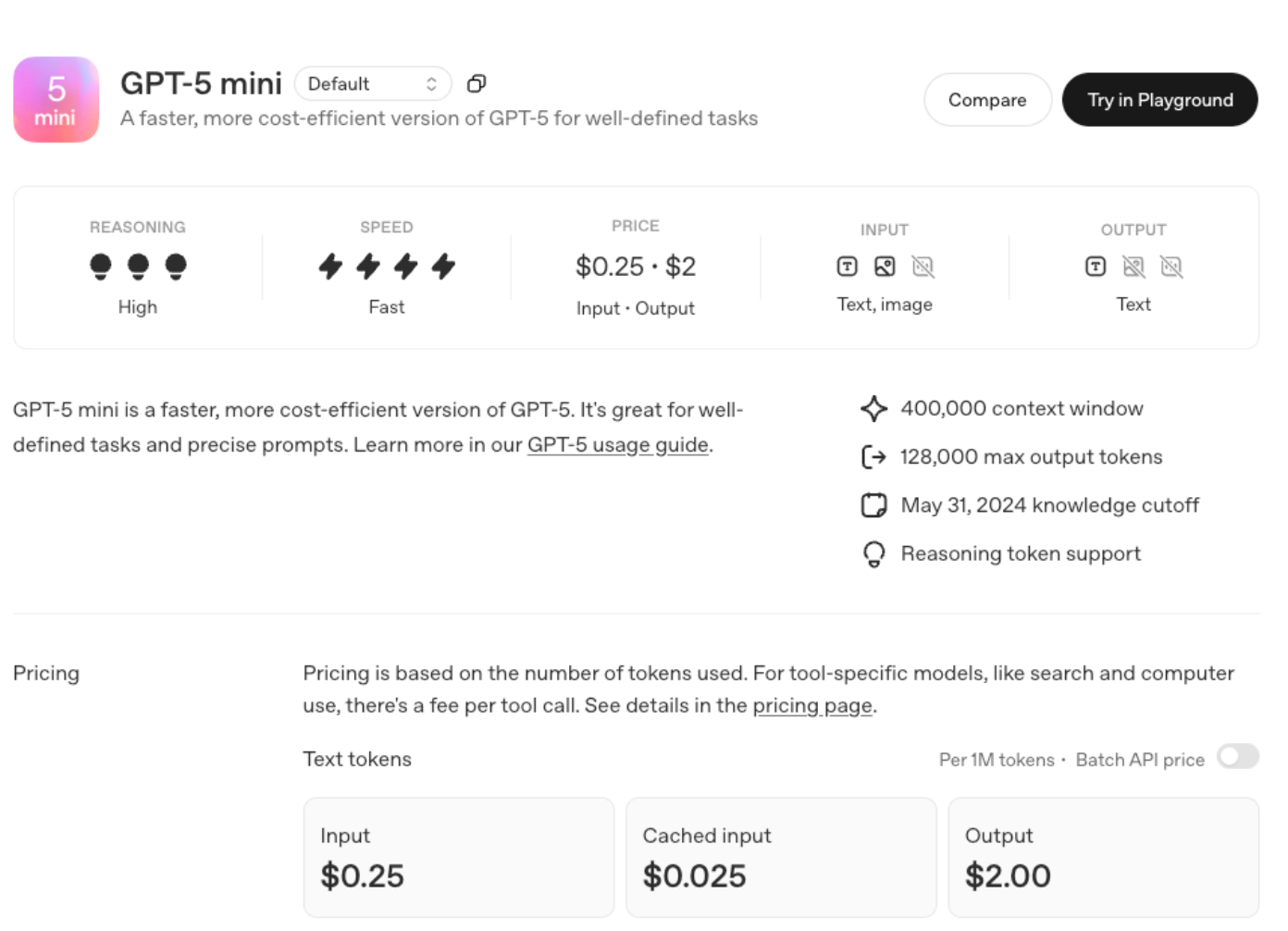Open Try in Playground

1159,100
